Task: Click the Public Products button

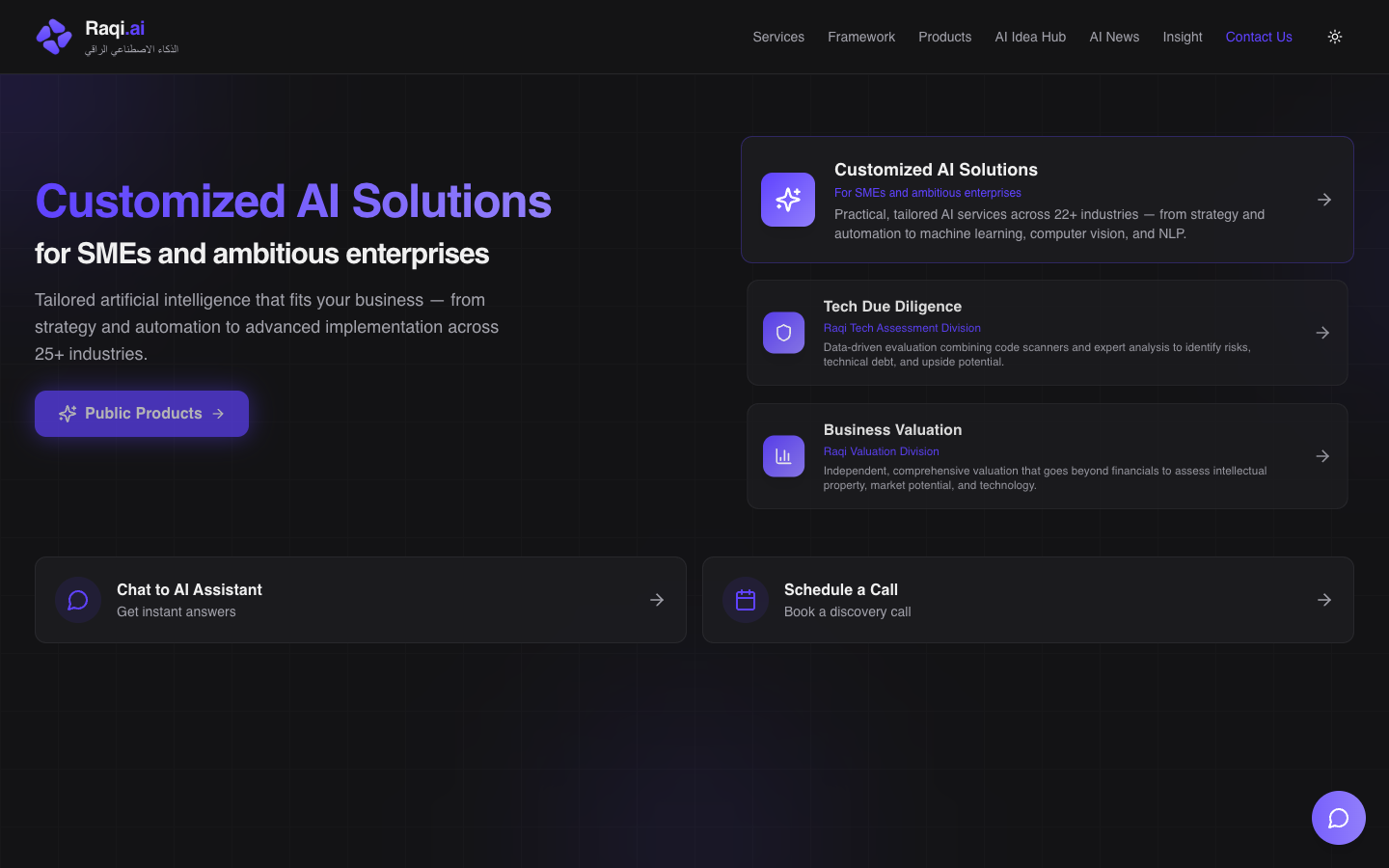Action: pos(142,414)
